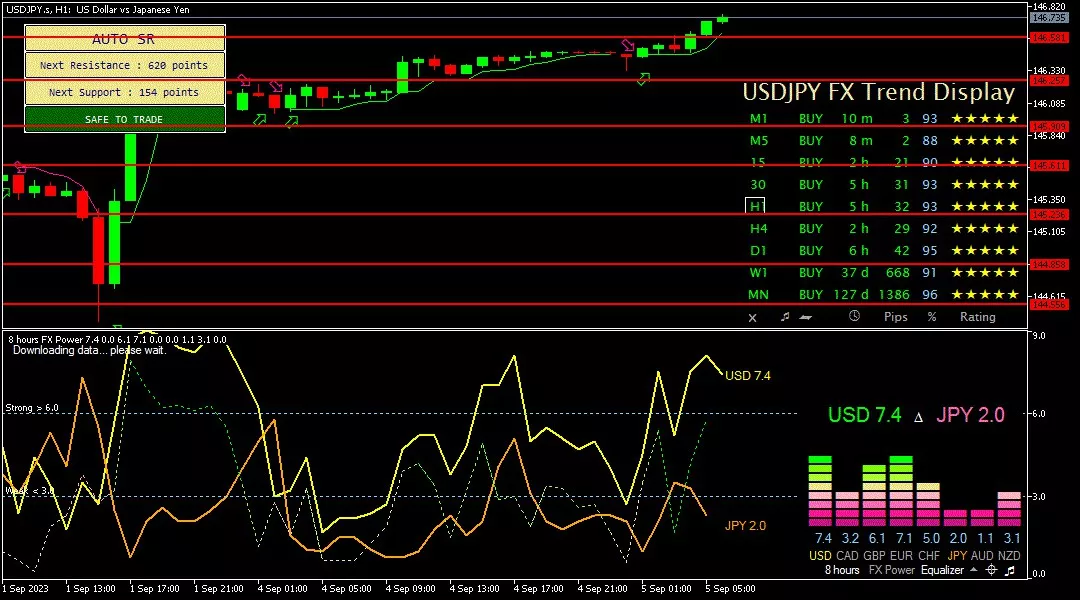
Task: Select AUD currency label under the equalizer
Action: pos(983,555)
